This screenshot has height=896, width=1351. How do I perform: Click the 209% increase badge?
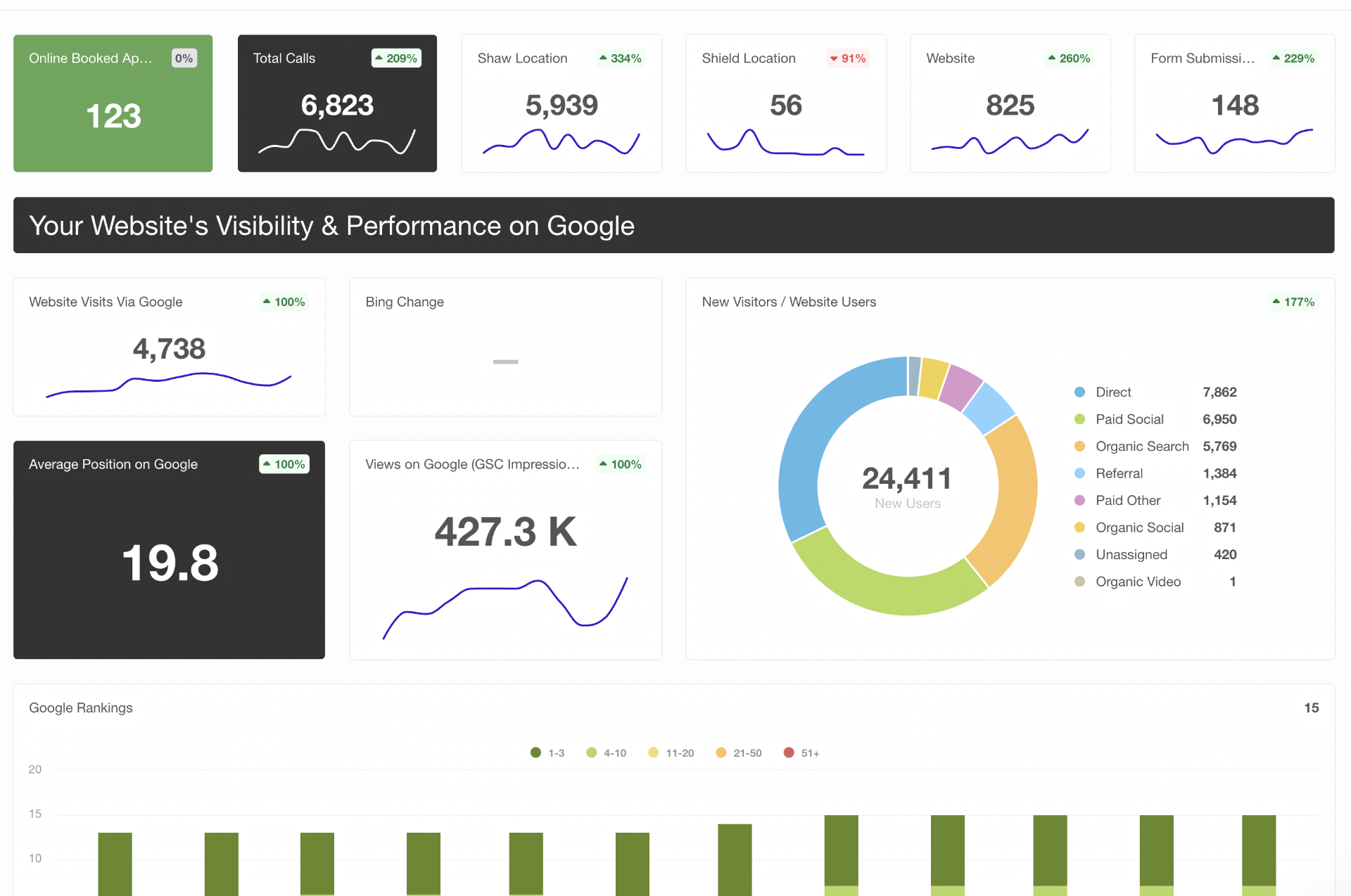pos(396,58)
